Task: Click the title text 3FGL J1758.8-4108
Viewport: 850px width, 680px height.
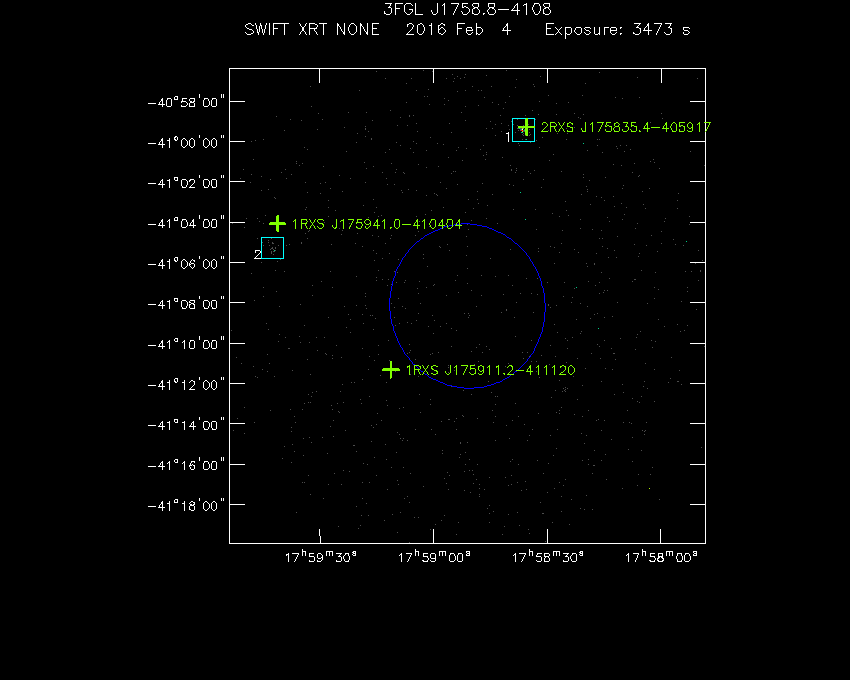Action: [467, 9]
